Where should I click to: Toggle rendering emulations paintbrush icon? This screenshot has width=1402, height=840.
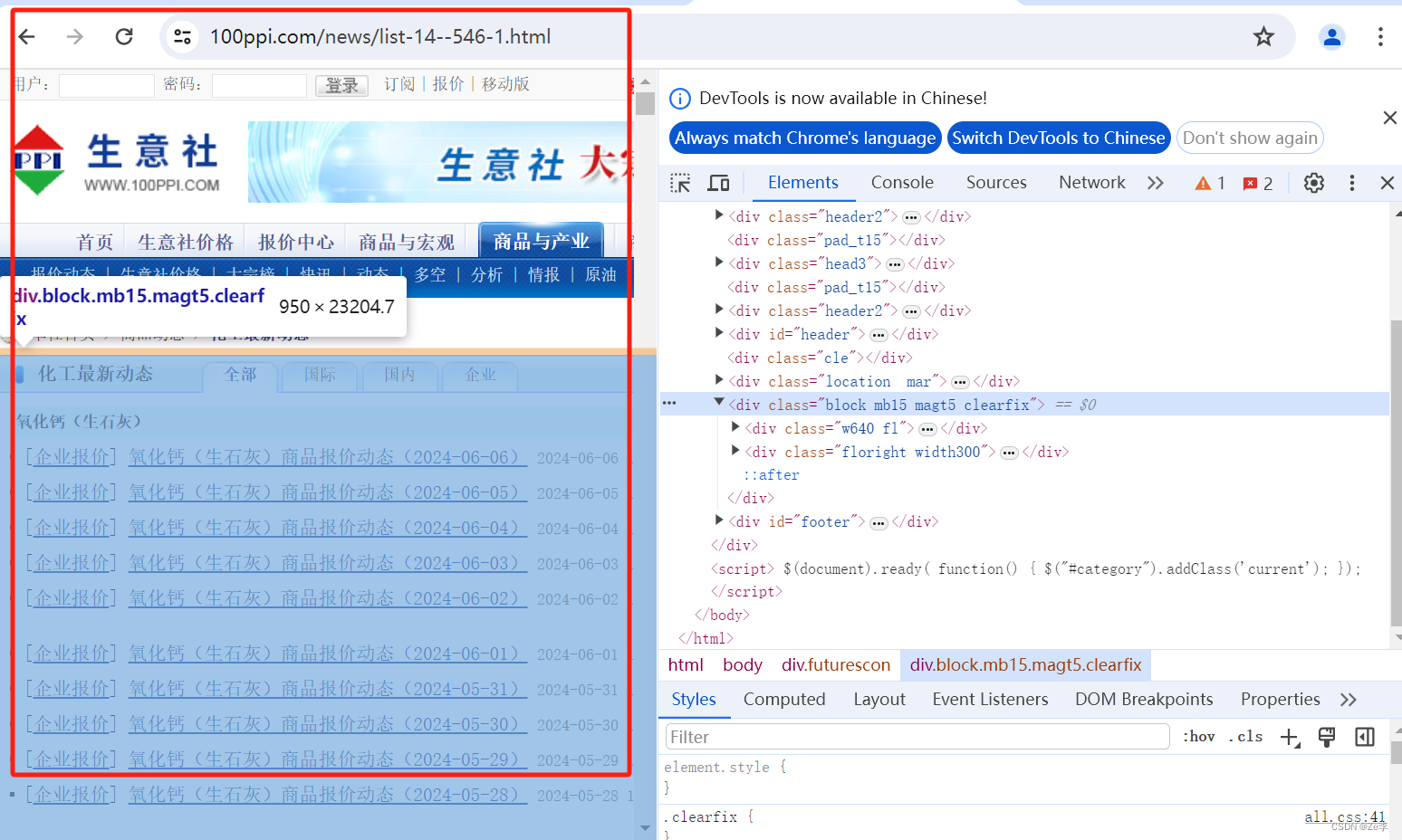pyautogui.click(x=1327, y=737)
